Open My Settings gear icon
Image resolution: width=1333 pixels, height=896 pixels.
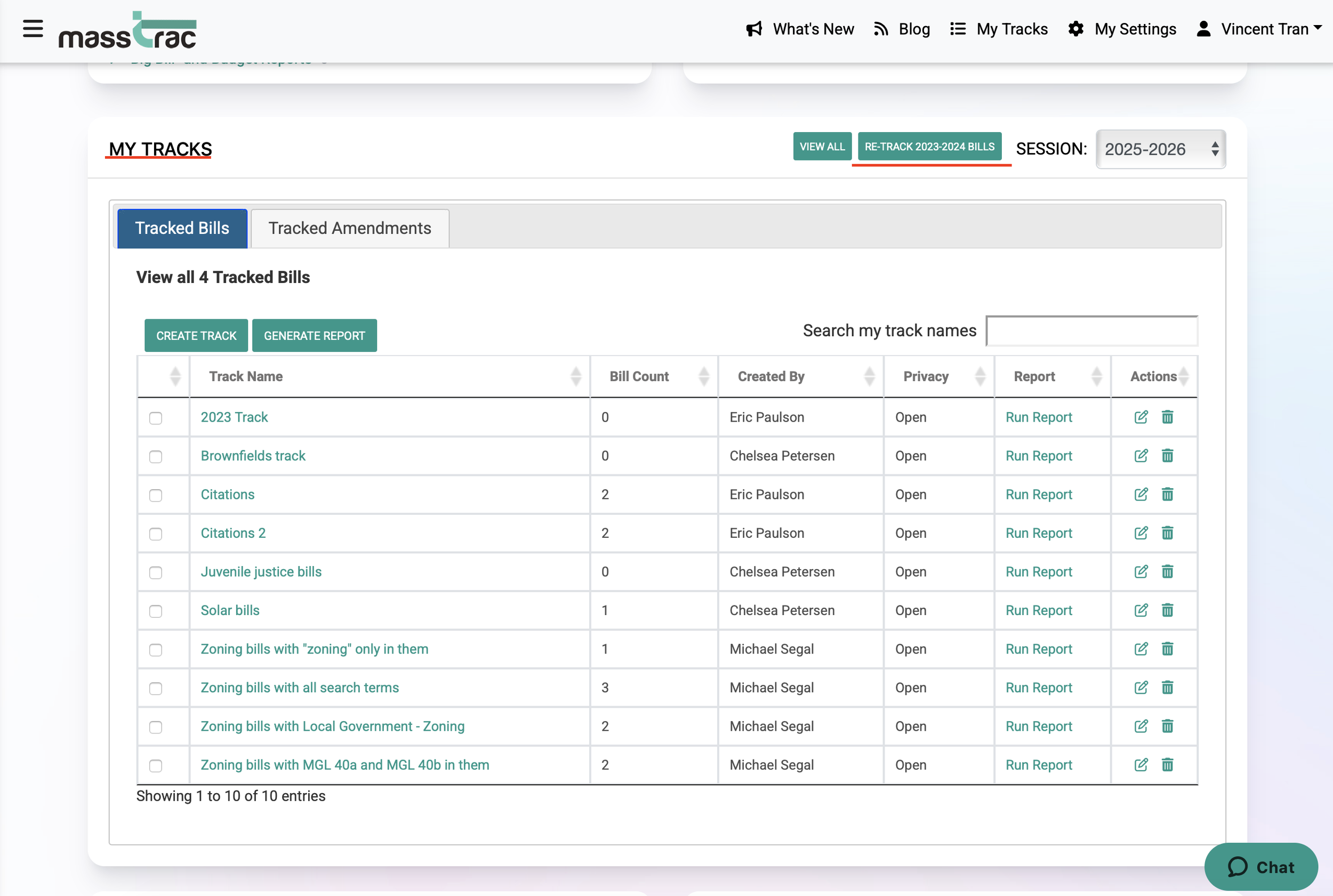(x=1076, y=29)
